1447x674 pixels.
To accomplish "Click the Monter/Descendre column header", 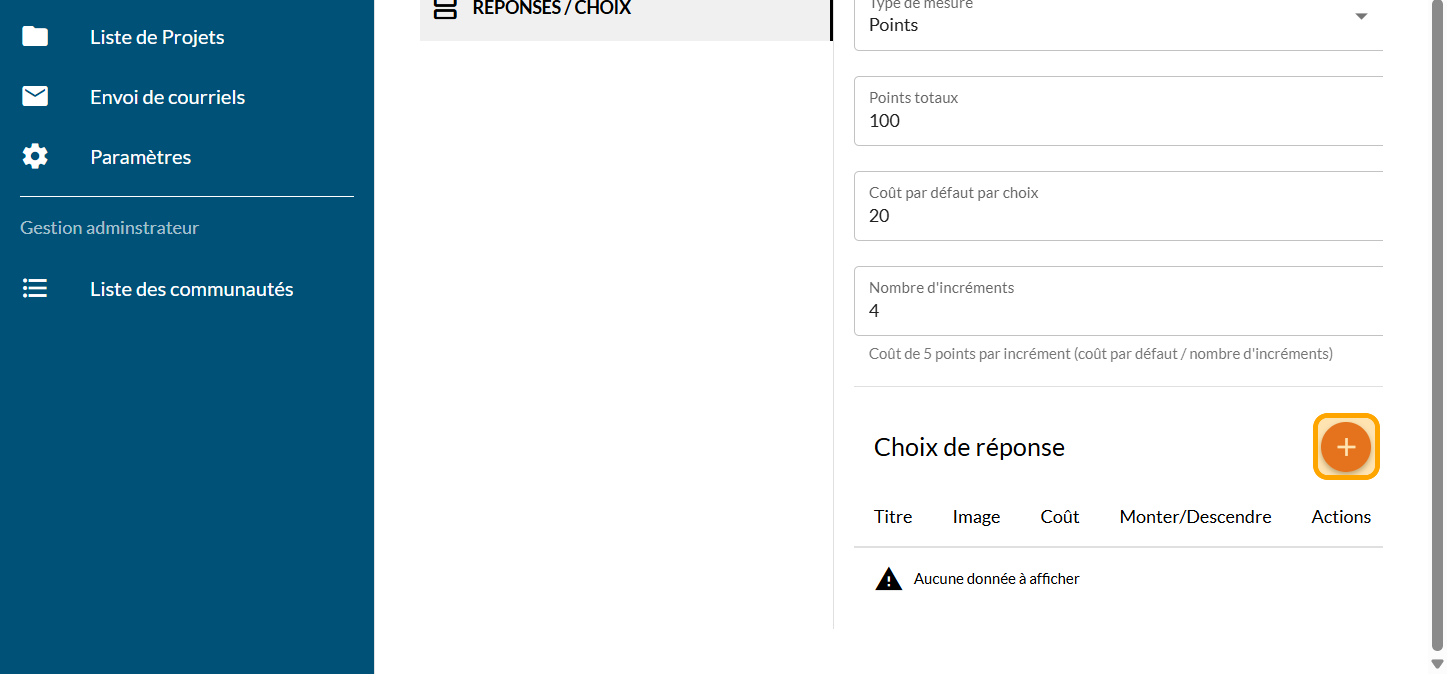I will pos(1195,517).
